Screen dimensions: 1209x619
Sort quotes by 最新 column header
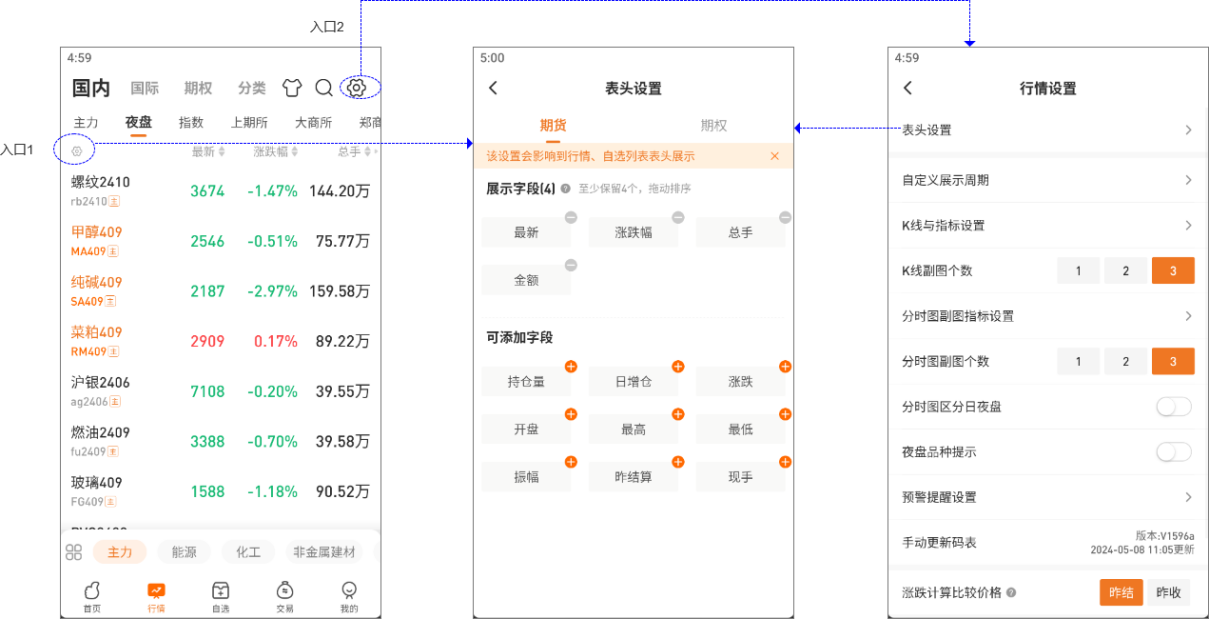point(208,151)
